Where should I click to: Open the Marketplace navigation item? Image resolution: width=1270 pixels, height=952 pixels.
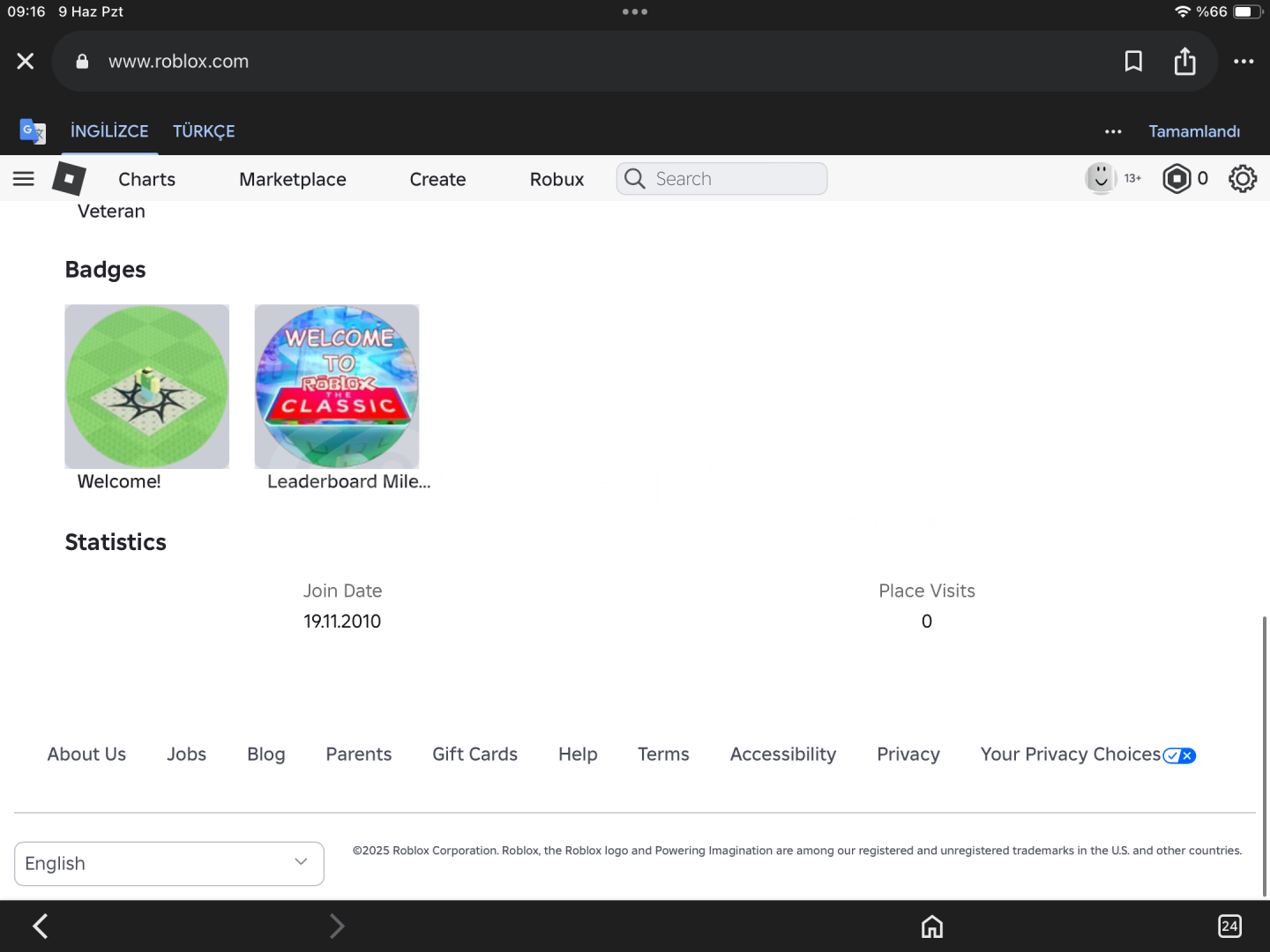tap(293, 179)
